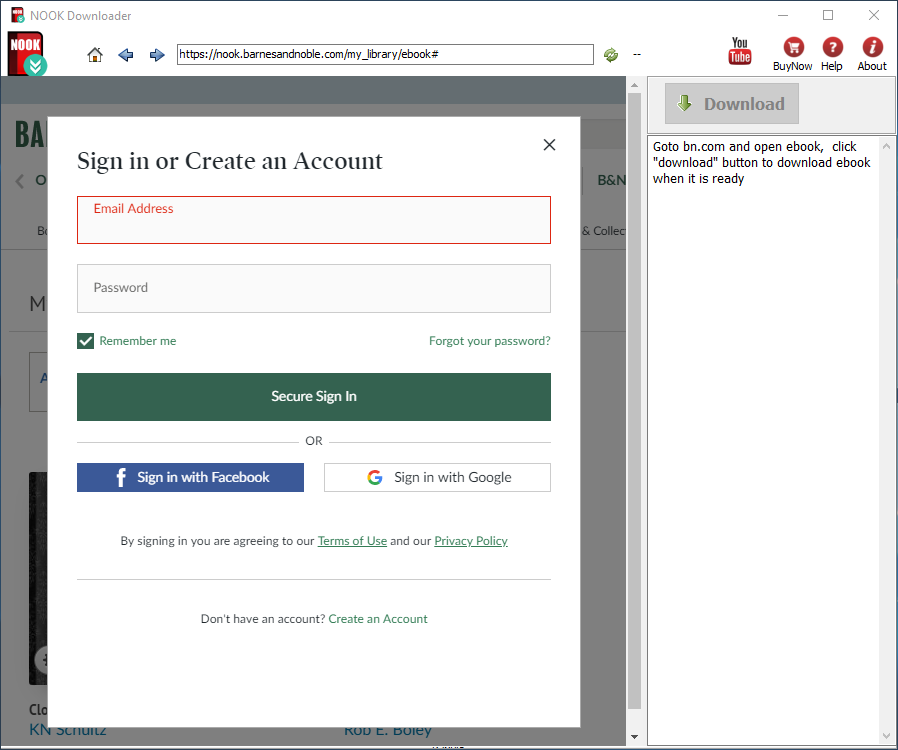Click the instructions panel scroll up arrow
898x750 pixels.
(x=887, y=146)
